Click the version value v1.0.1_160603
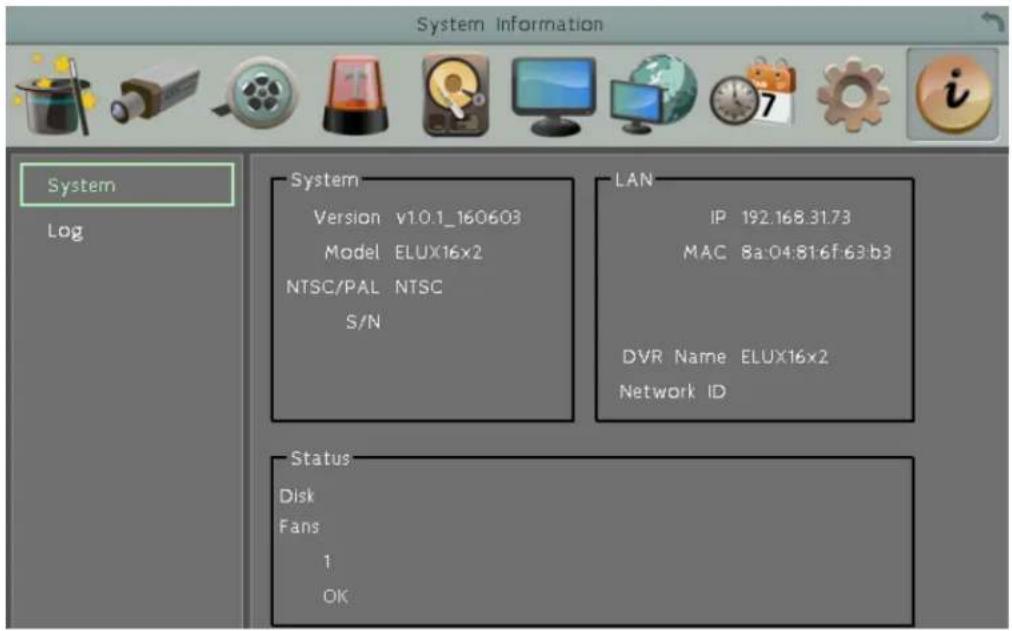 click(x=458, y=217)
